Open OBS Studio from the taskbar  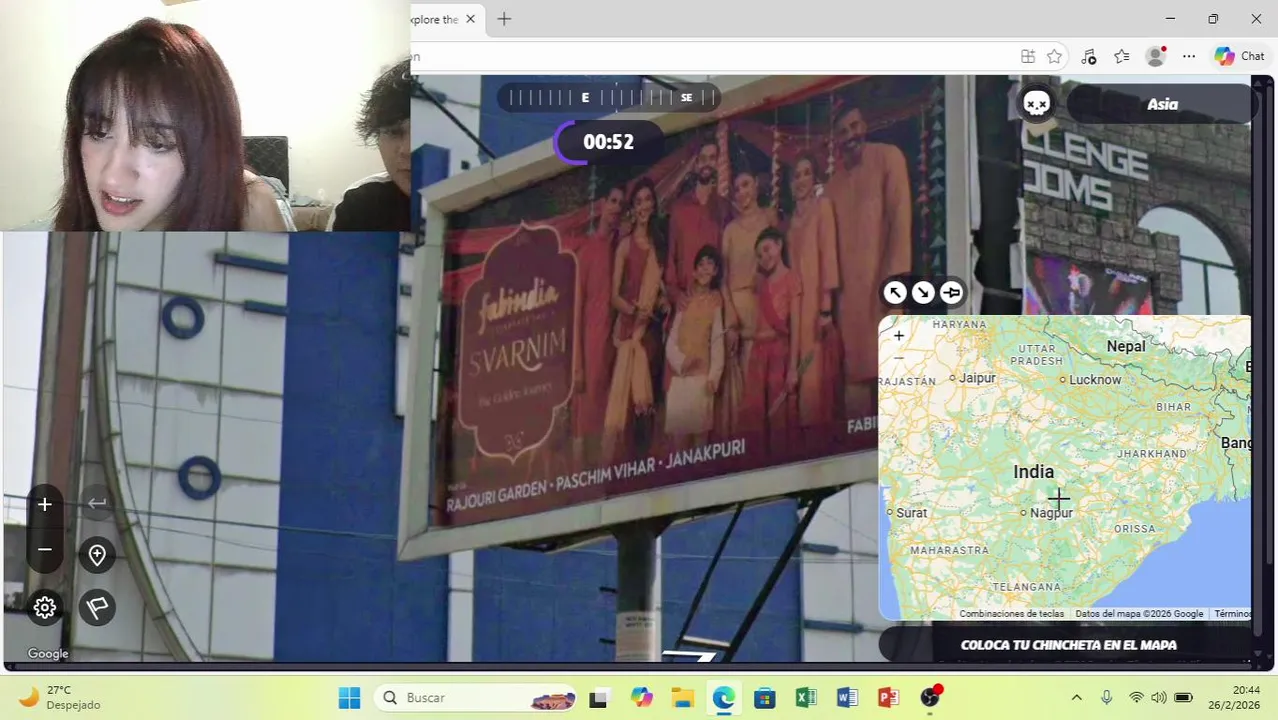tap(931, 698)
